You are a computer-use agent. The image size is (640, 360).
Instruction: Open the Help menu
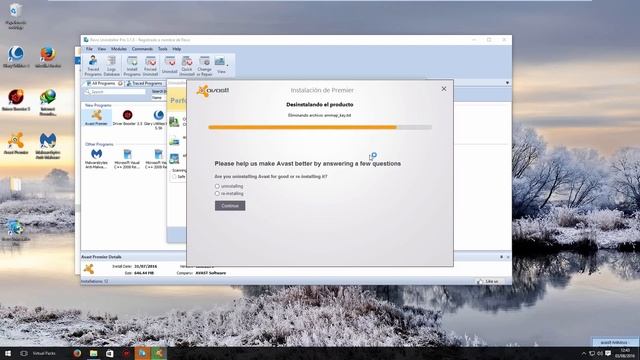click(176, 49)
